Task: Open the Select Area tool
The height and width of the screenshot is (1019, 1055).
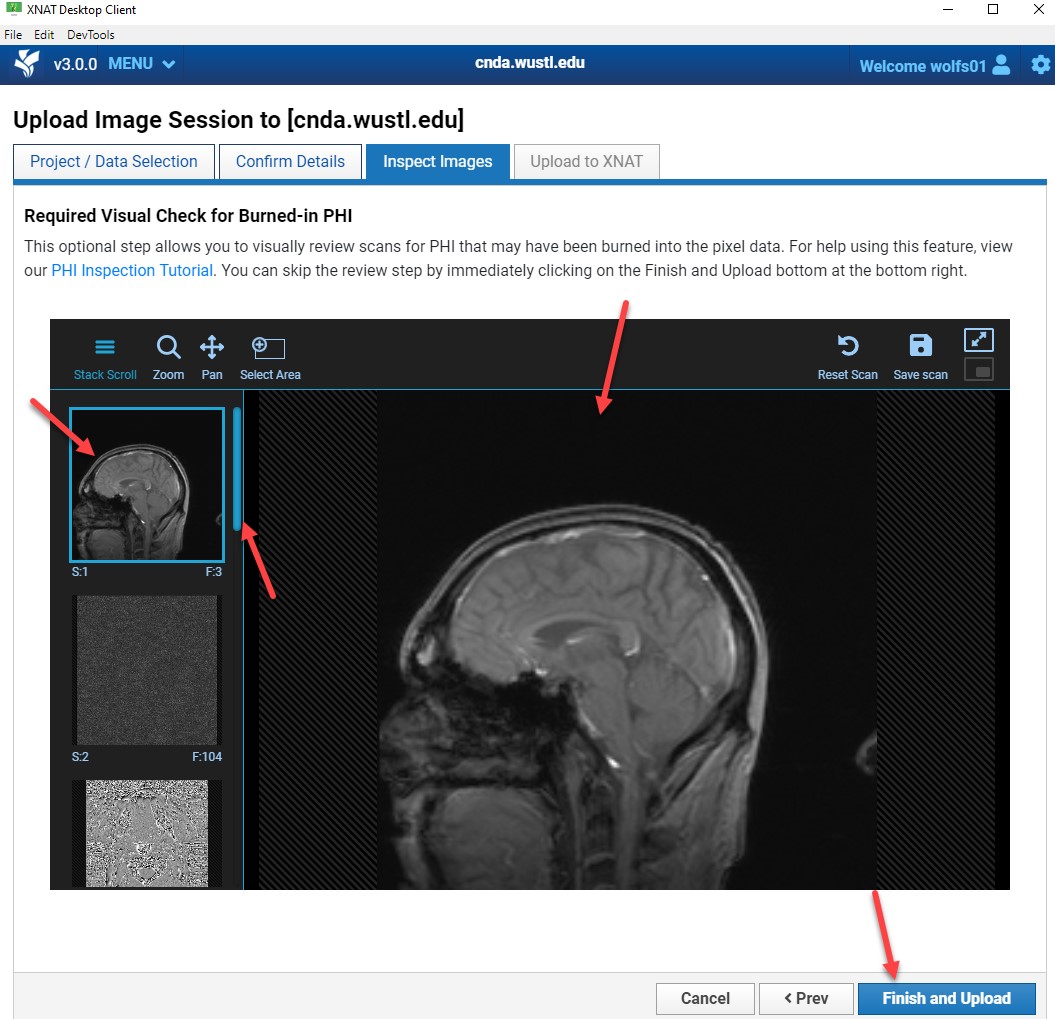Action: (268, 355)
